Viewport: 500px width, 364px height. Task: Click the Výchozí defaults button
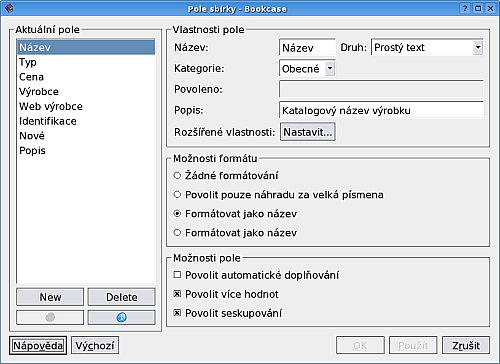click(x=95, y=345)
